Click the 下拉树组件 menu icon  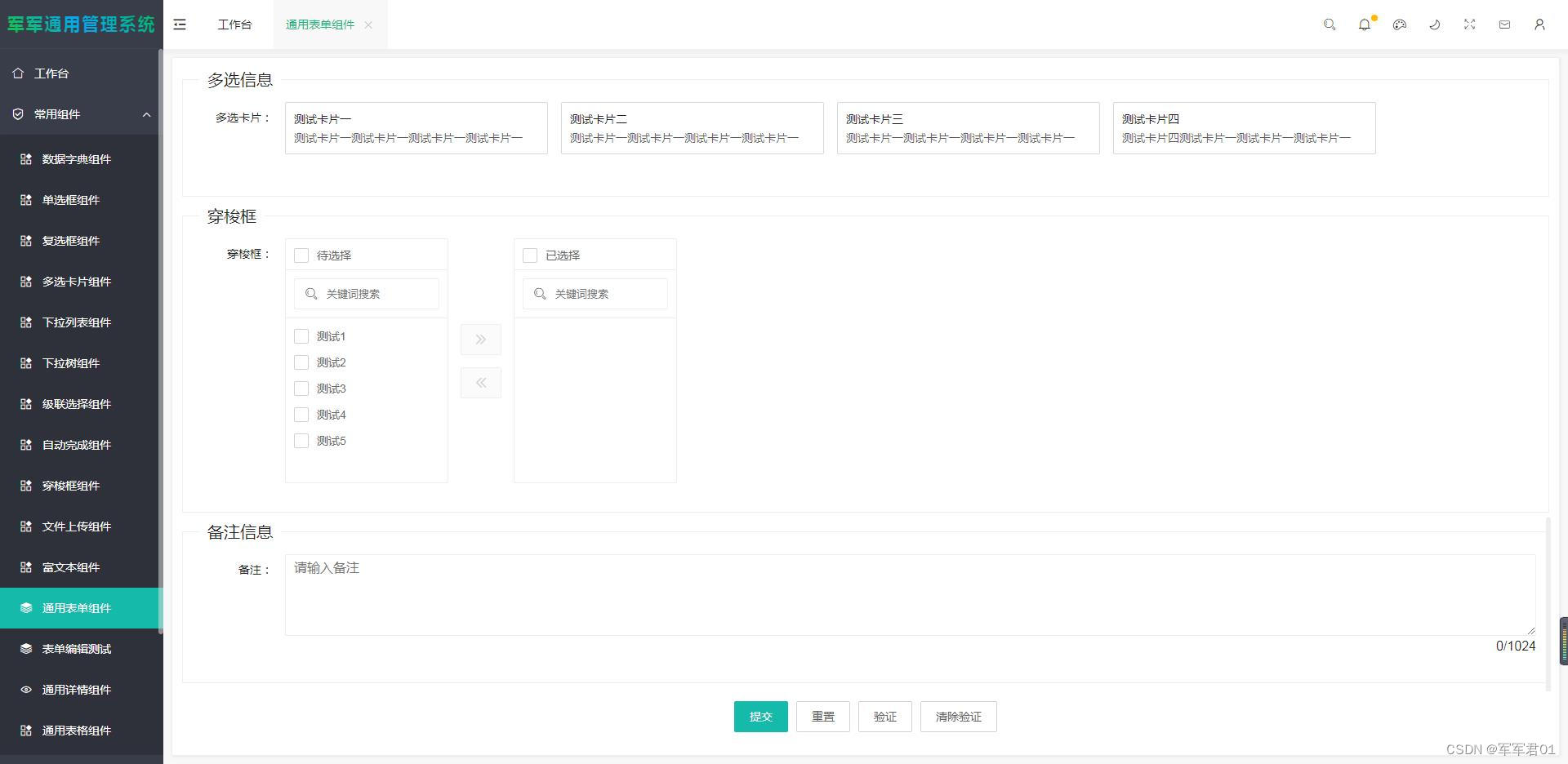pos(26,363)
